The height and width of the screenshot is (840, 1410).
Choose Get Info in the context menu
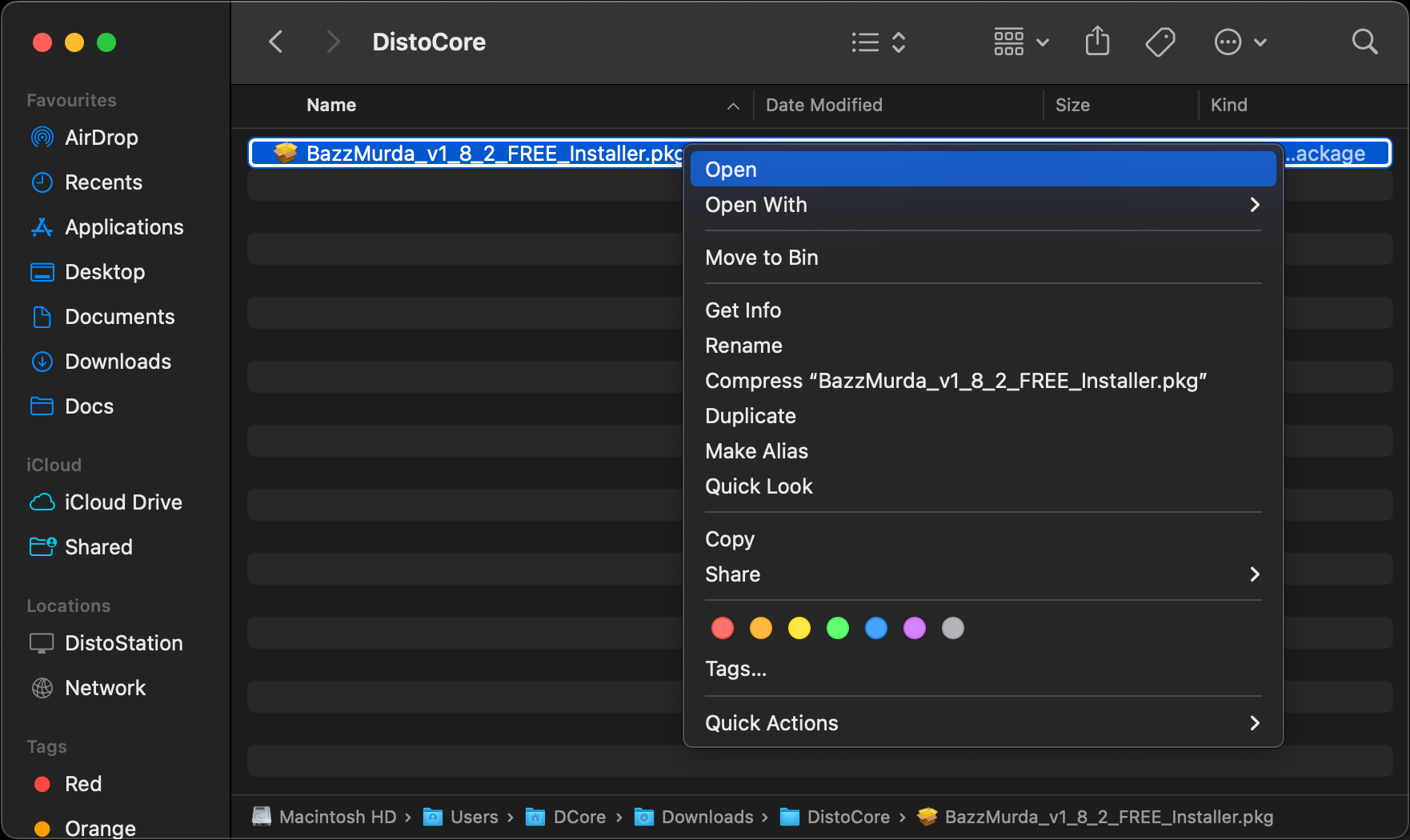983,310
